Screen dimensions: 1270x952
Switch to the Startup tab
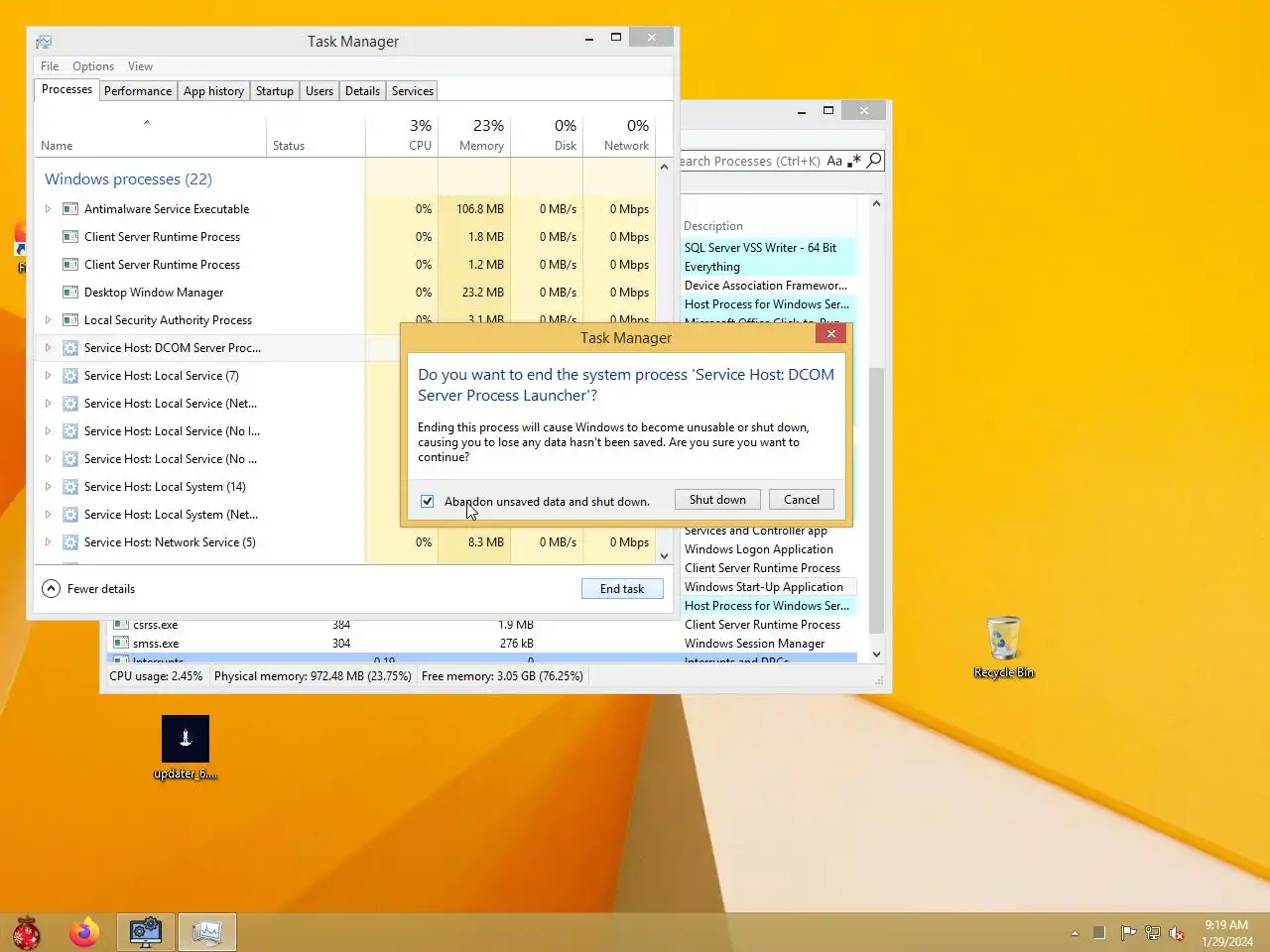pos(275,91)
